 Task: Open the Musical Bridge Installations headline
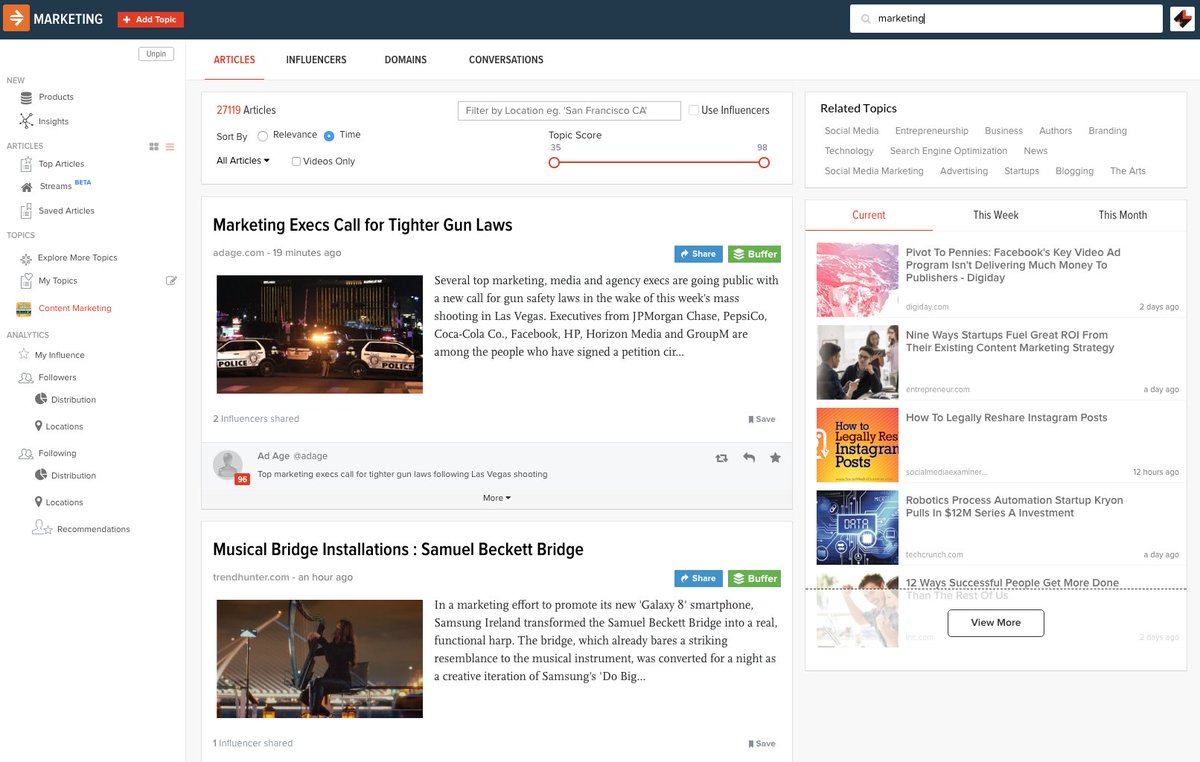click(398, 549)
